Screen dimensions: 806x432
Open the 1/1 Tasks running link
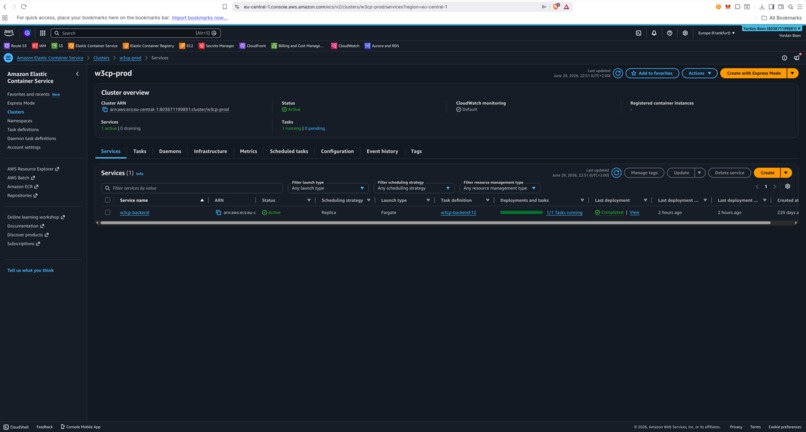point(564,212)
